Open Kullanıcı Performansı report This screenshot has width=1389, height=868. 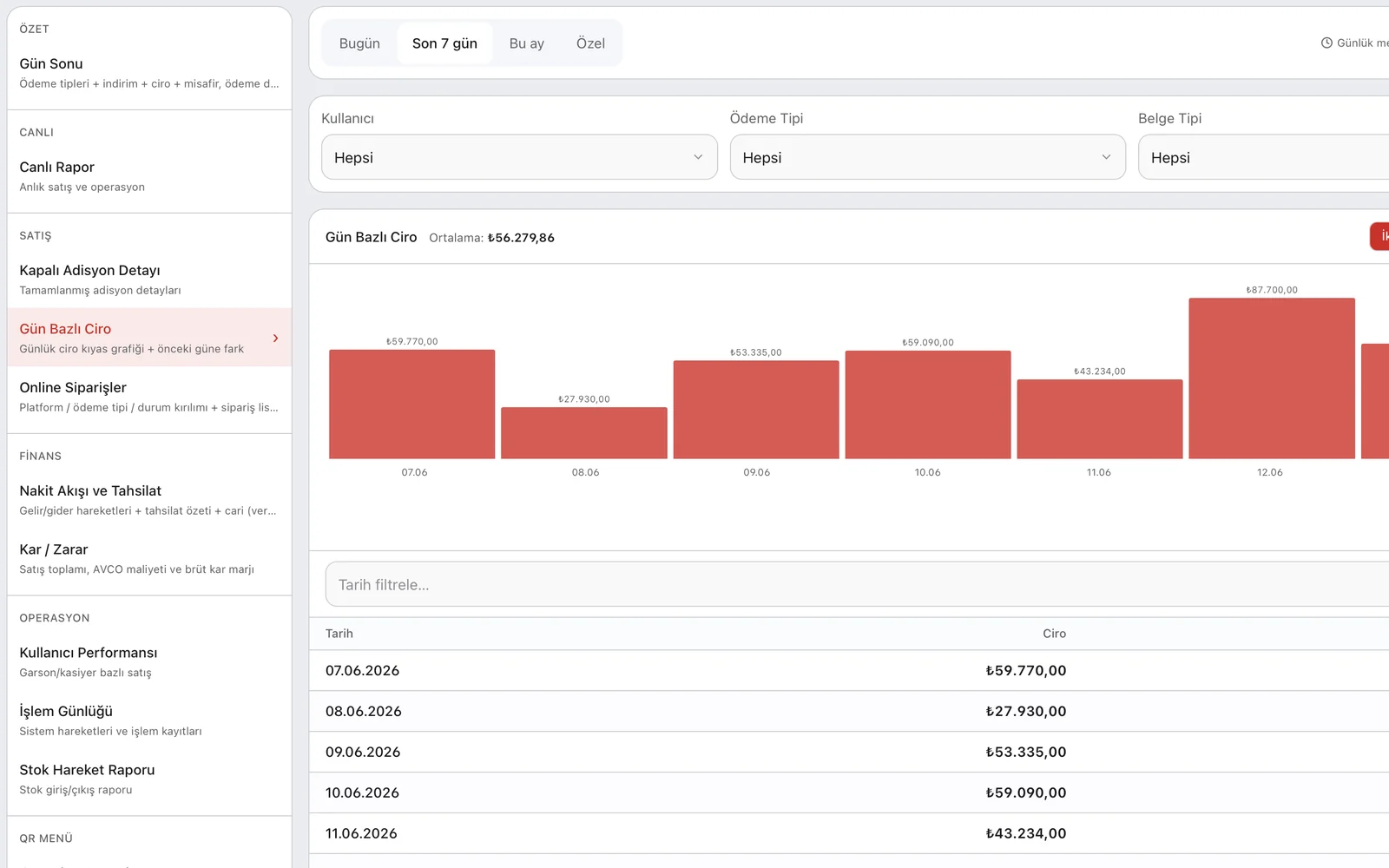(x=149, y=661)
